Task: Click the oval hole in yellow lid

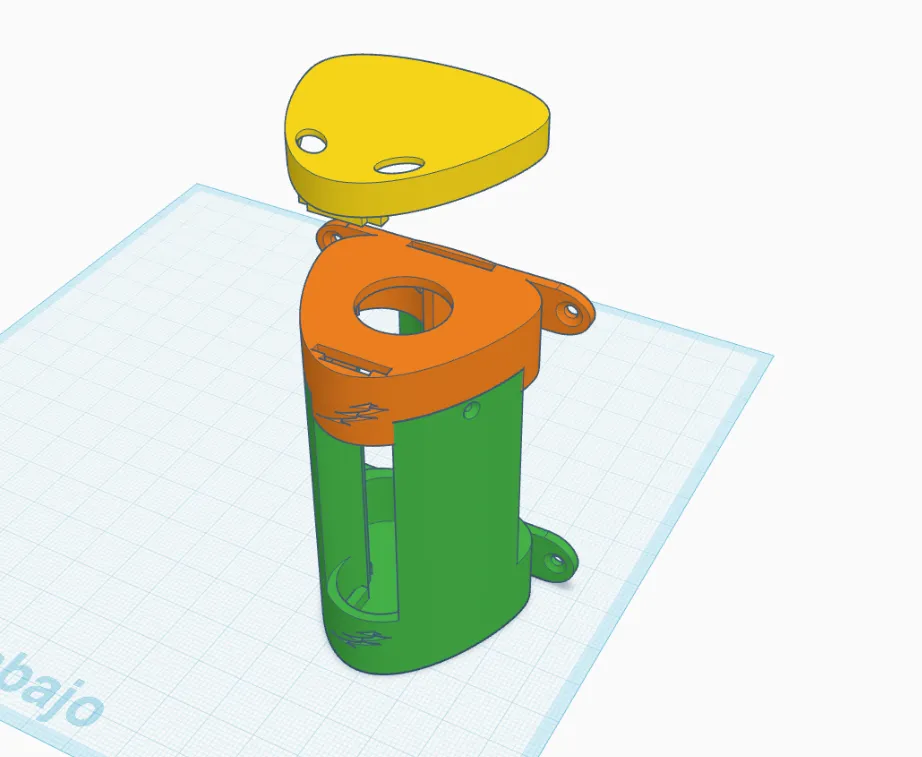Action: pos(400,166)
